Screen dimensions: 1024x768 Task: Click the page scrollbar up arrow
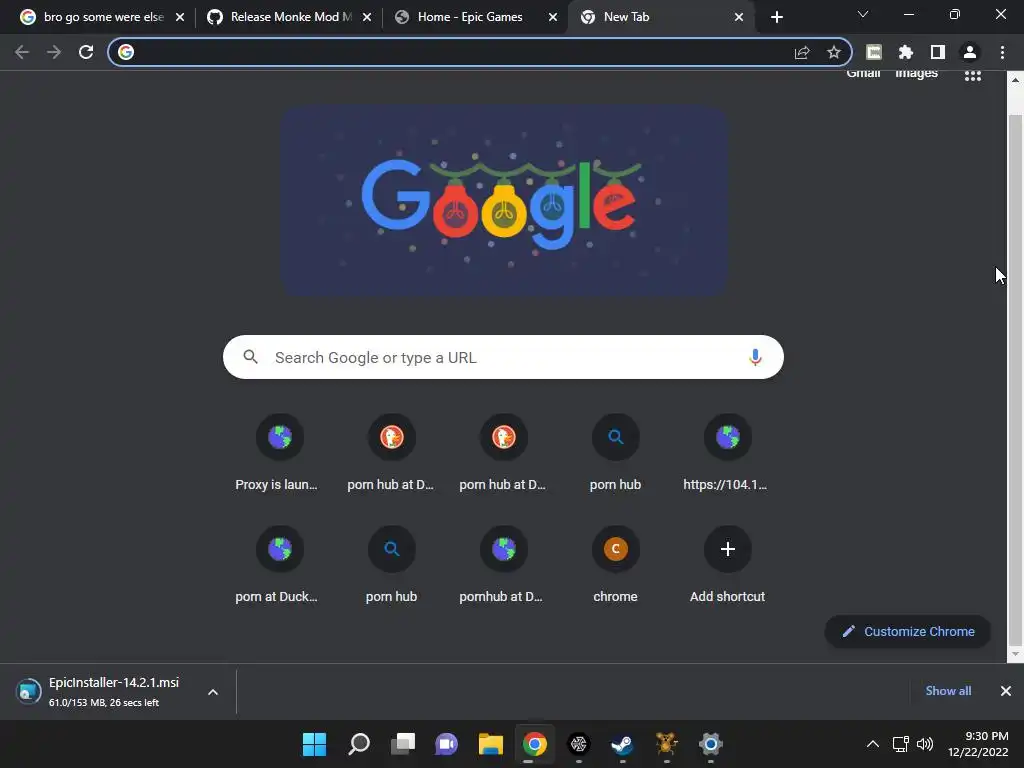pyautogui.click(x=1015, y=80)
